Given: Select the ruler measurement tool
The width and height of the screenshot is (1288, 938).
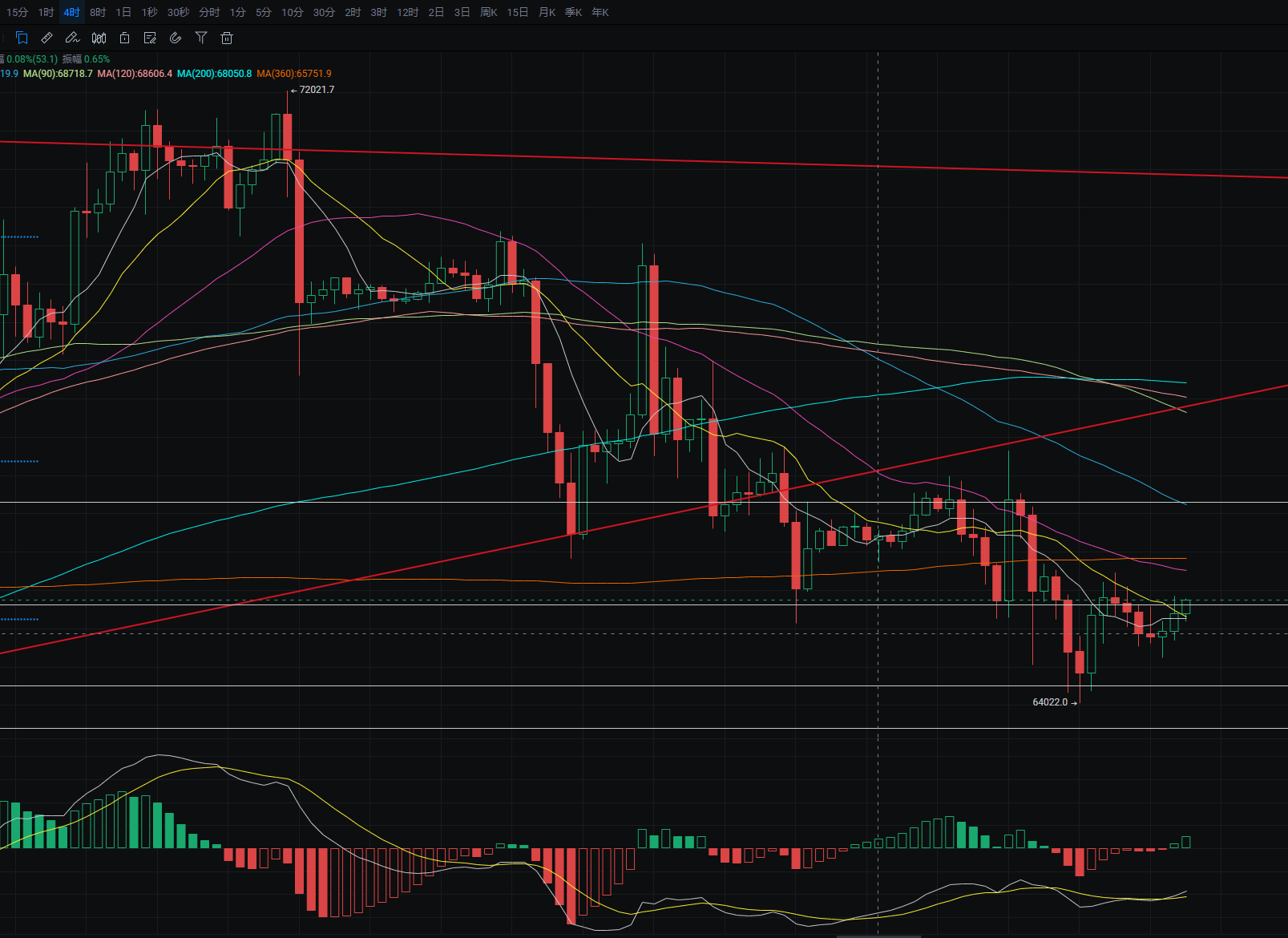Looking at the screenshot, I should click(46, 38).
